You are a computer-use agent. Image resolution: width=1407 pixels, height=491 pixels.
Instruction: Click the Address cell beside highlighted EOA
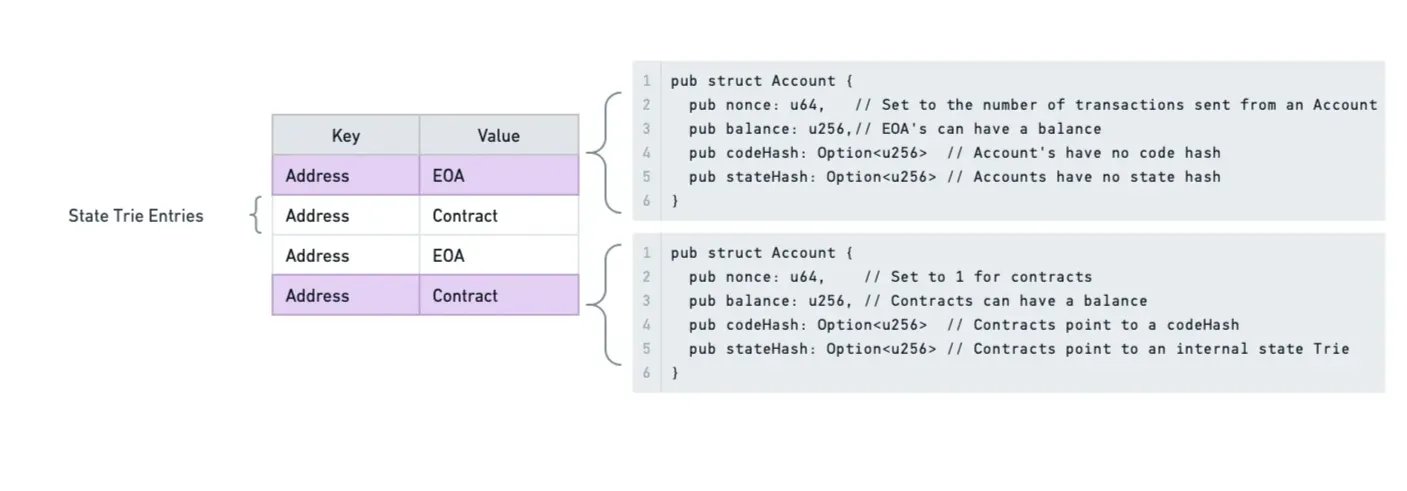coord(345,175)
